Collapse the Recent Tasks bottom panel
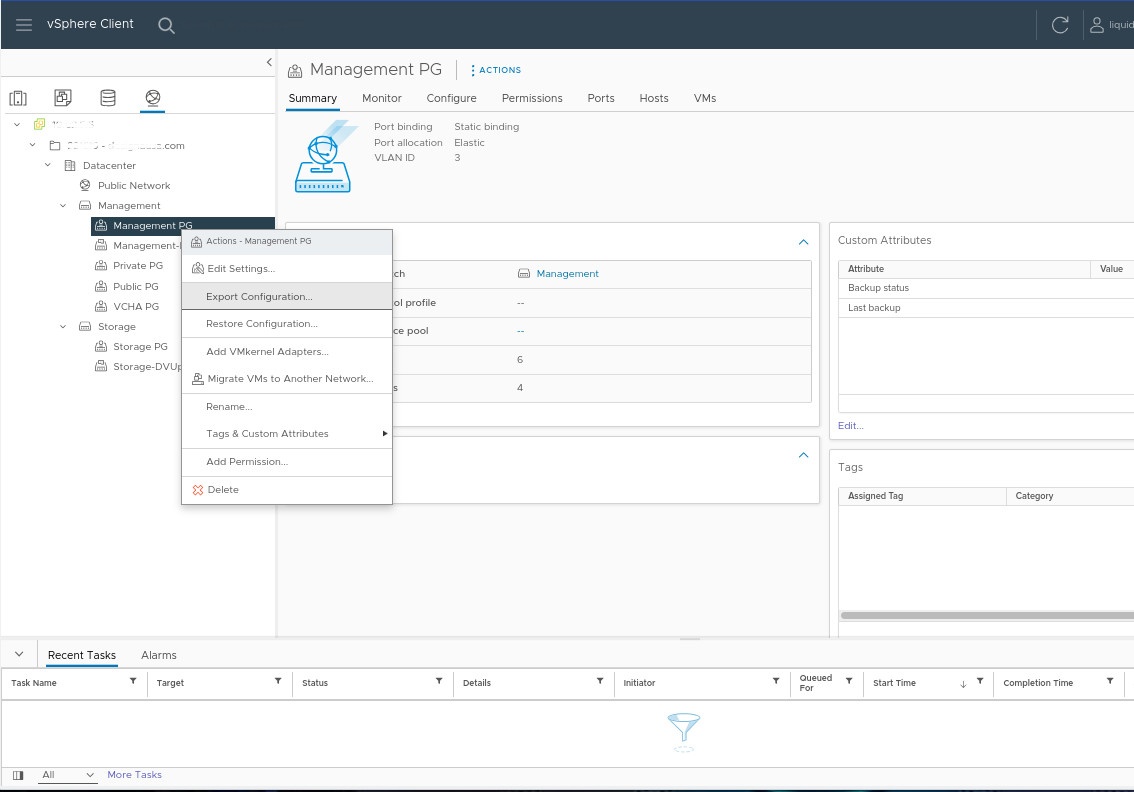 [x=18, y=654]
